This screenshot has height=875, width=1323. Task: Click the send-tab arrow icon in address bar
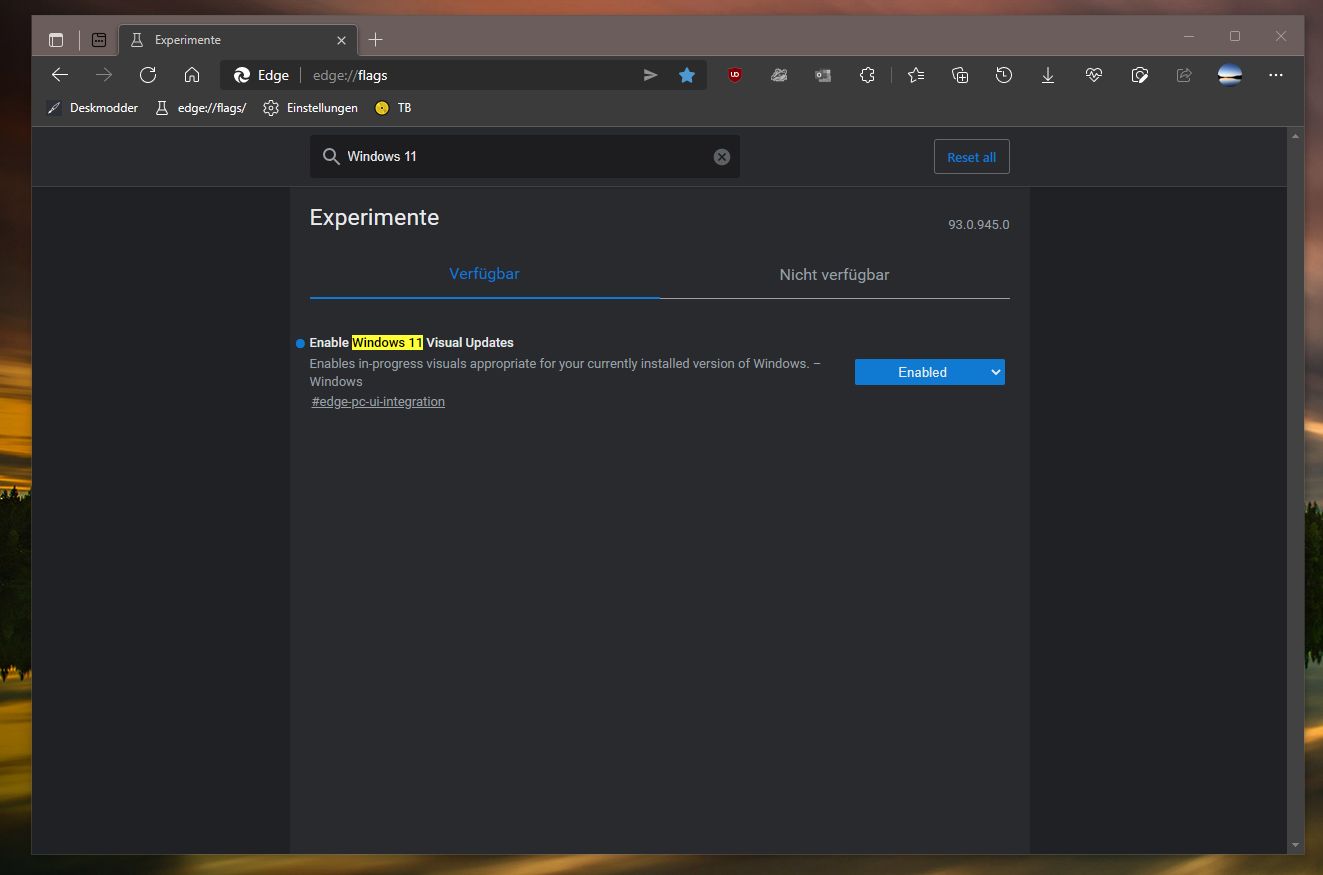[650, 75]
